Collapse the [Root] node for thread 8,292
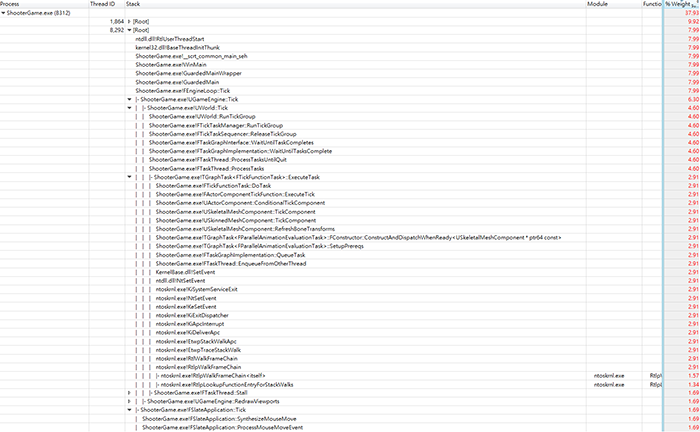The width and height of the screenshot is (700, 432). point(129,30)
